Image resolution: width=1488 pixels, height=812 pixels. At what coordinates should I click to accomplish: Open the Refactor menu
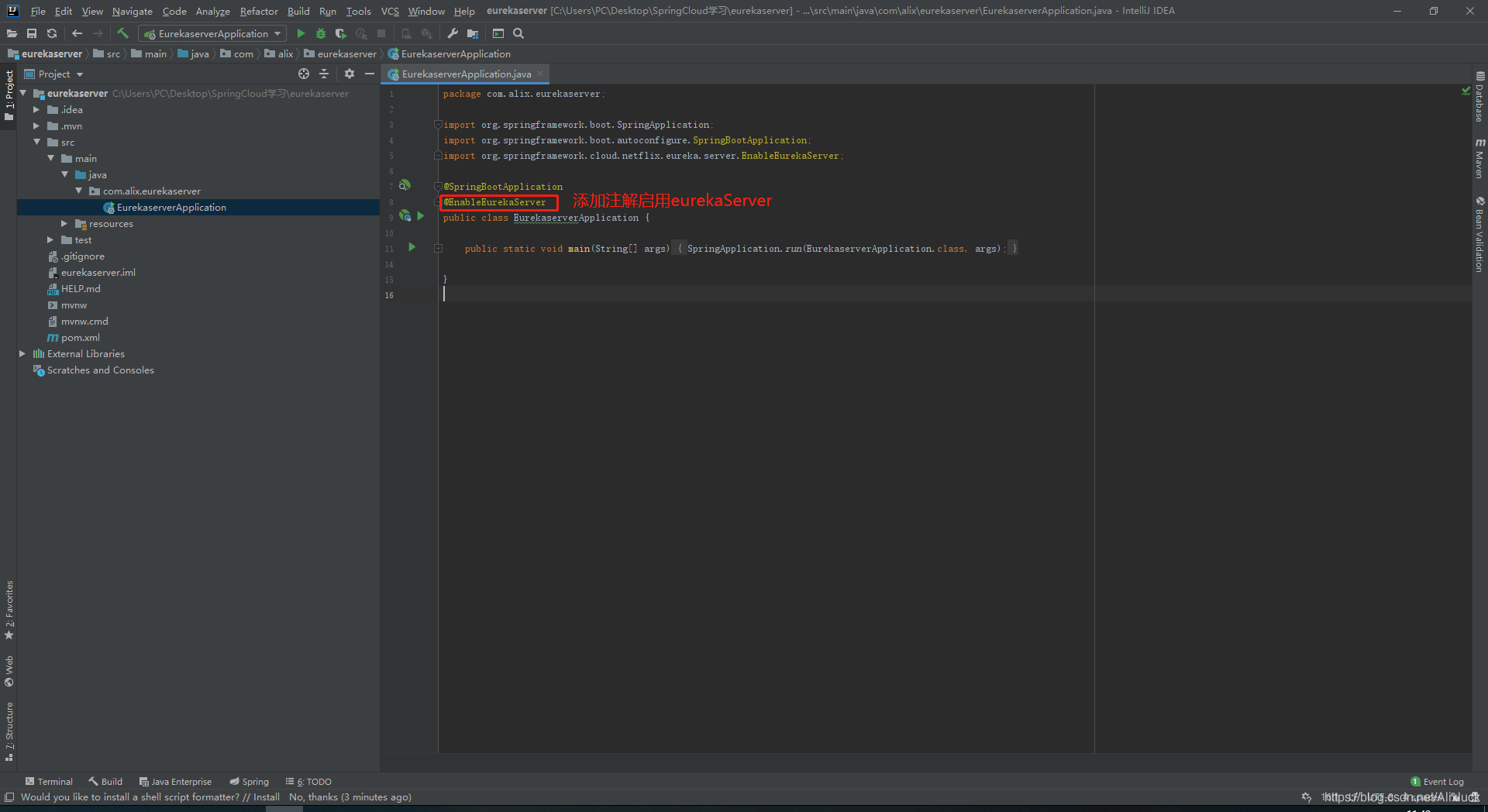tap(259, 11)
